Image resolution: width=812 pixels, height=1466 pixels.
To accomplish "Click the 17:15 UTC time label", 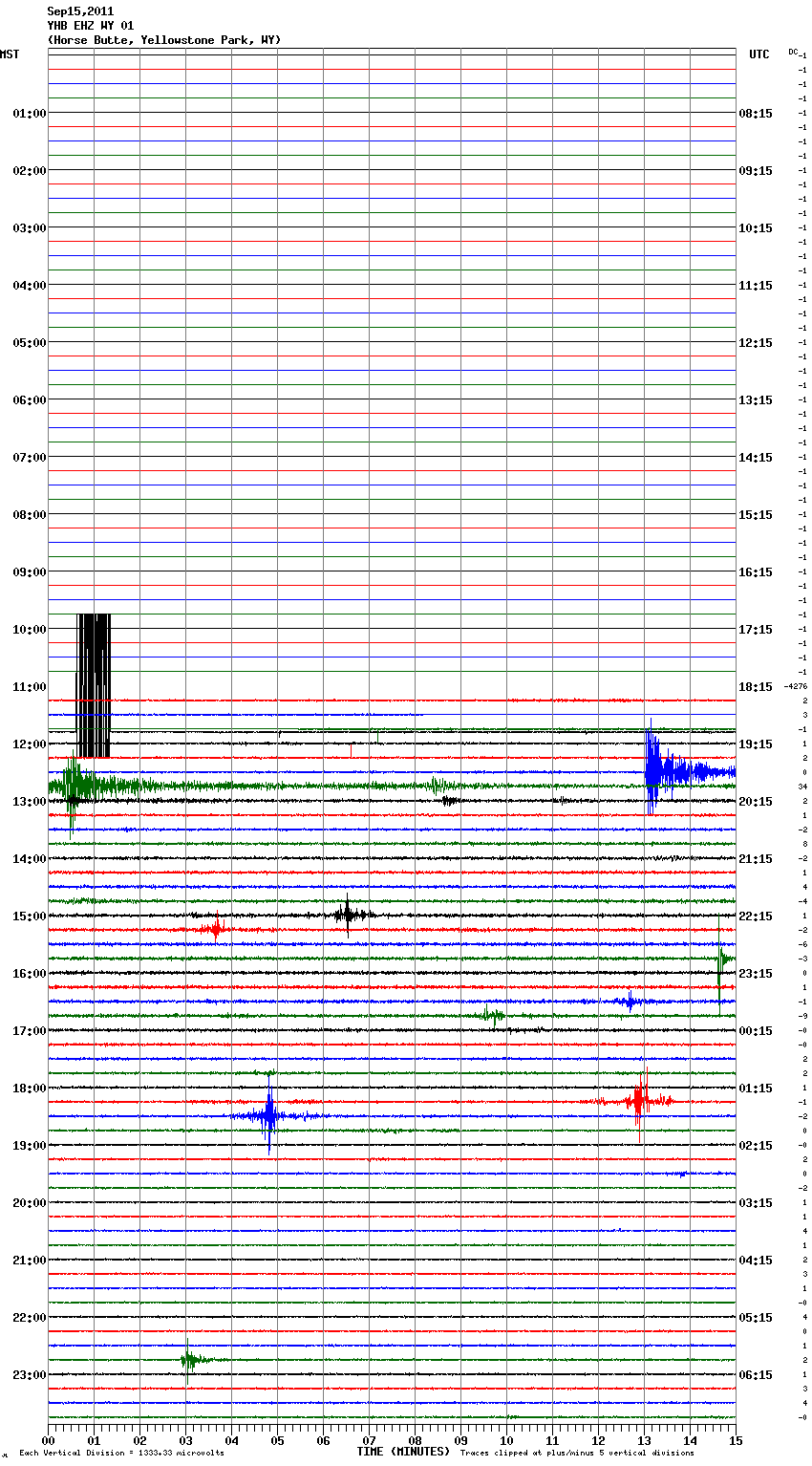I will tap(756, 630).
